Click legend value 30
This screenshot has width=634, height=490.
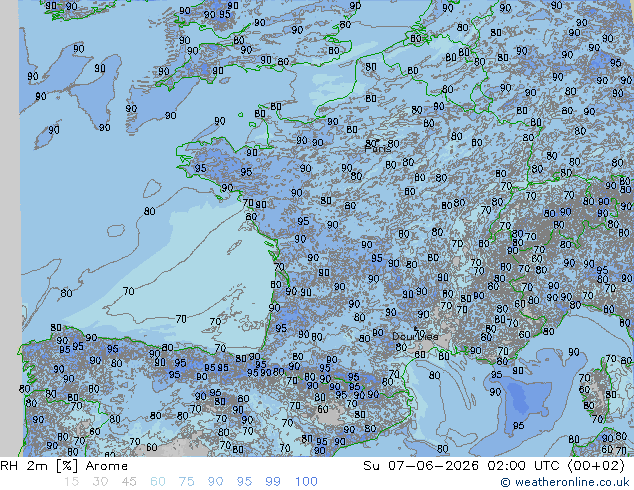100,482
